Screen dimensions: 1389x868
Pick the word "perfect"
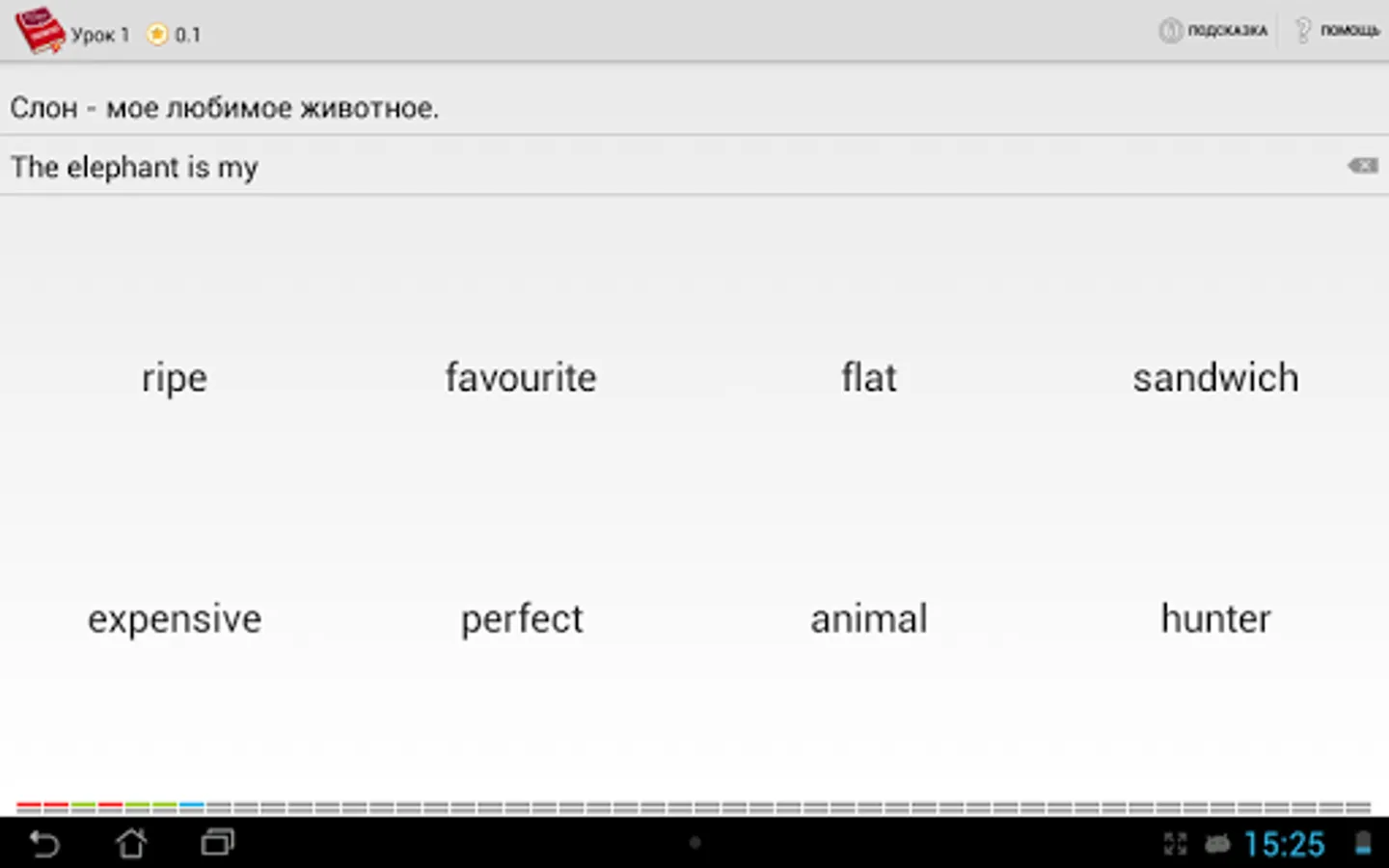[x=521, y=619]
